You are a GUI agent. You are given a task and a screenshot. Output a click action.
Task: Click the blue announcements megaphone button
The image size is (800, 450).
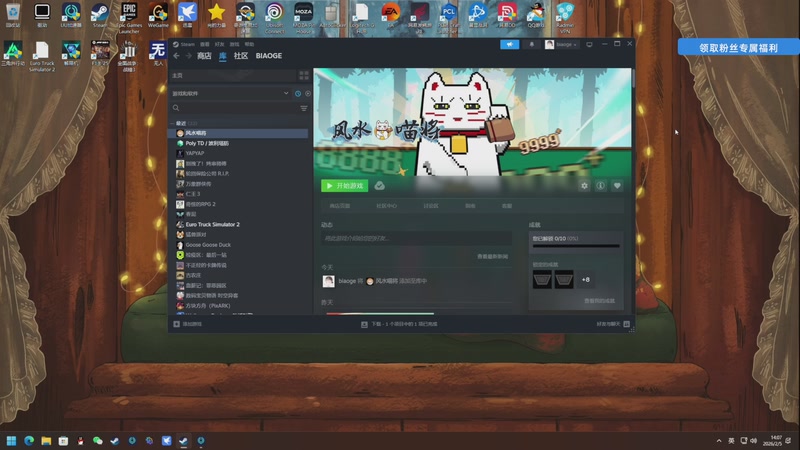point(509,44)
